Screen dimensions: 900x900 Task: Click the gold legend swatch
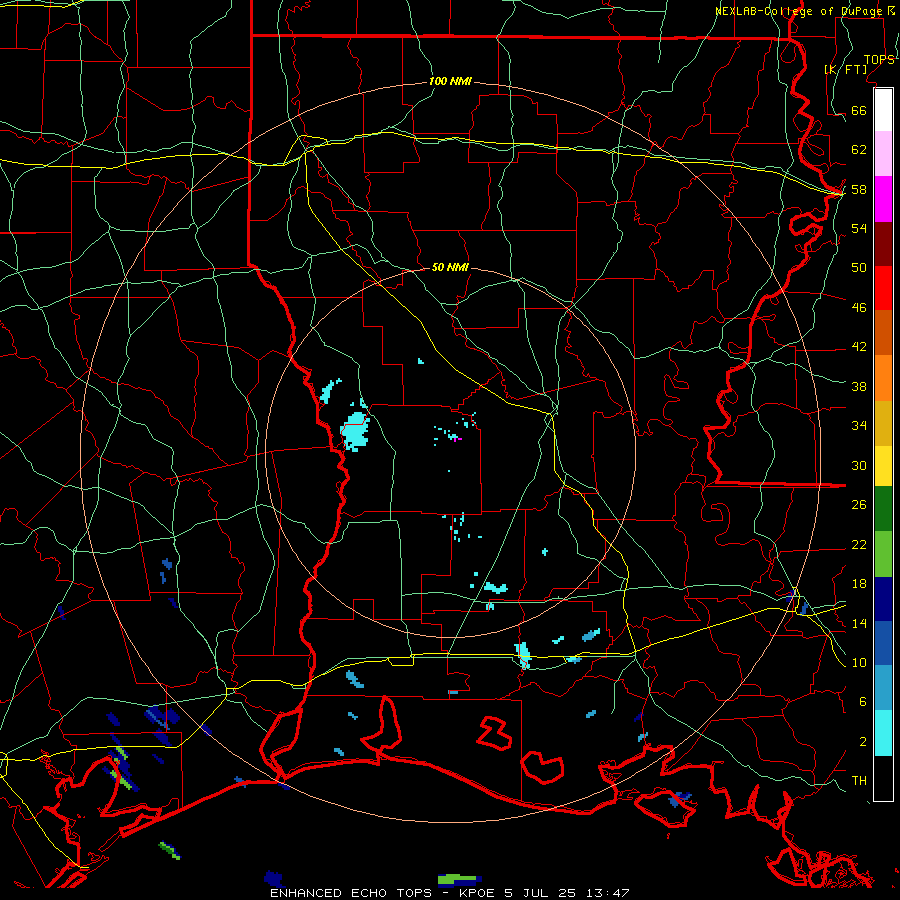pyautogui.click(x=883, y=424)
